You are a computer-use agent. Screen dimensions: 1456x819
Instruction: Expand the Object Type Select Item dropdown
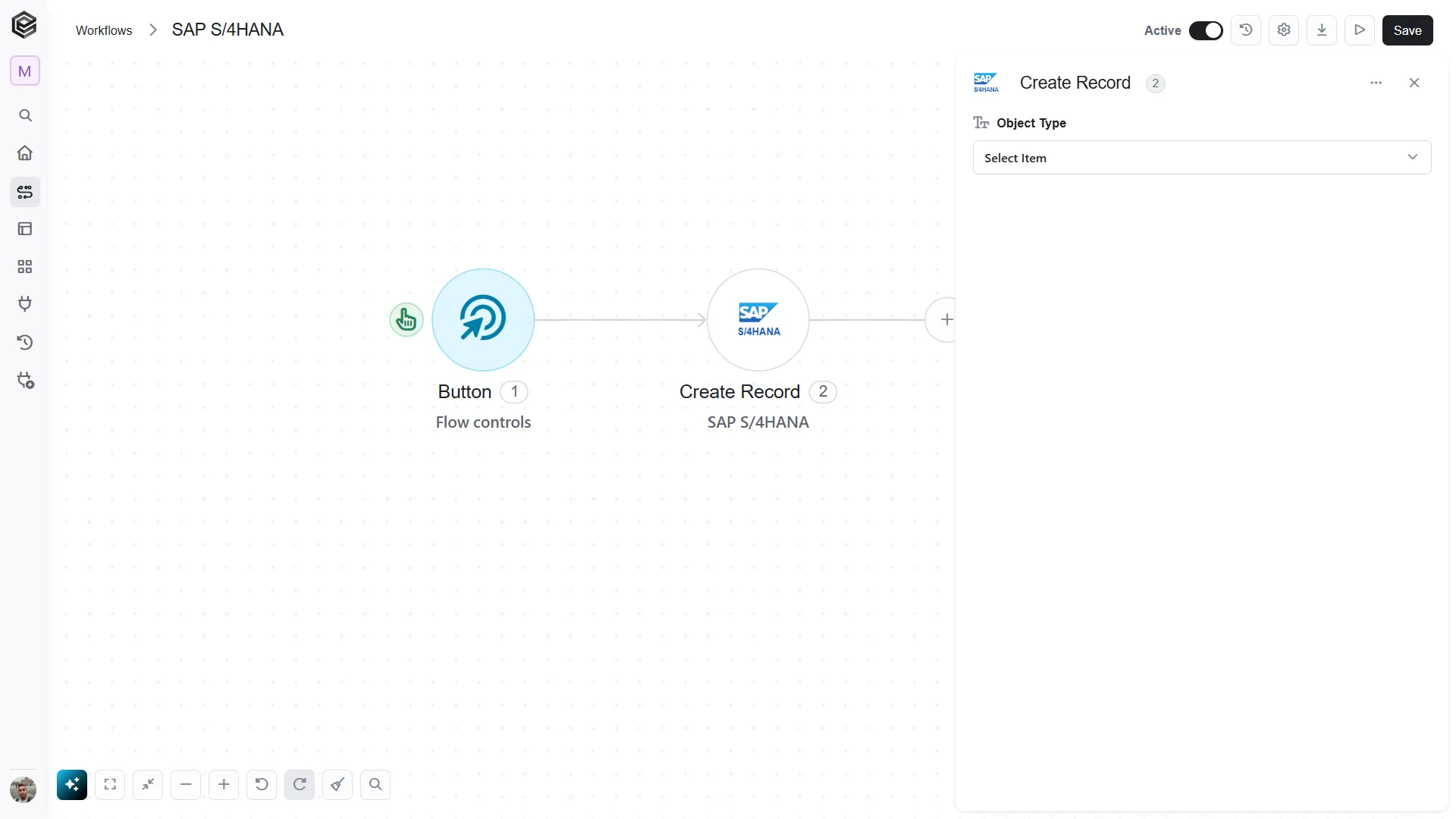[1202, 158]
